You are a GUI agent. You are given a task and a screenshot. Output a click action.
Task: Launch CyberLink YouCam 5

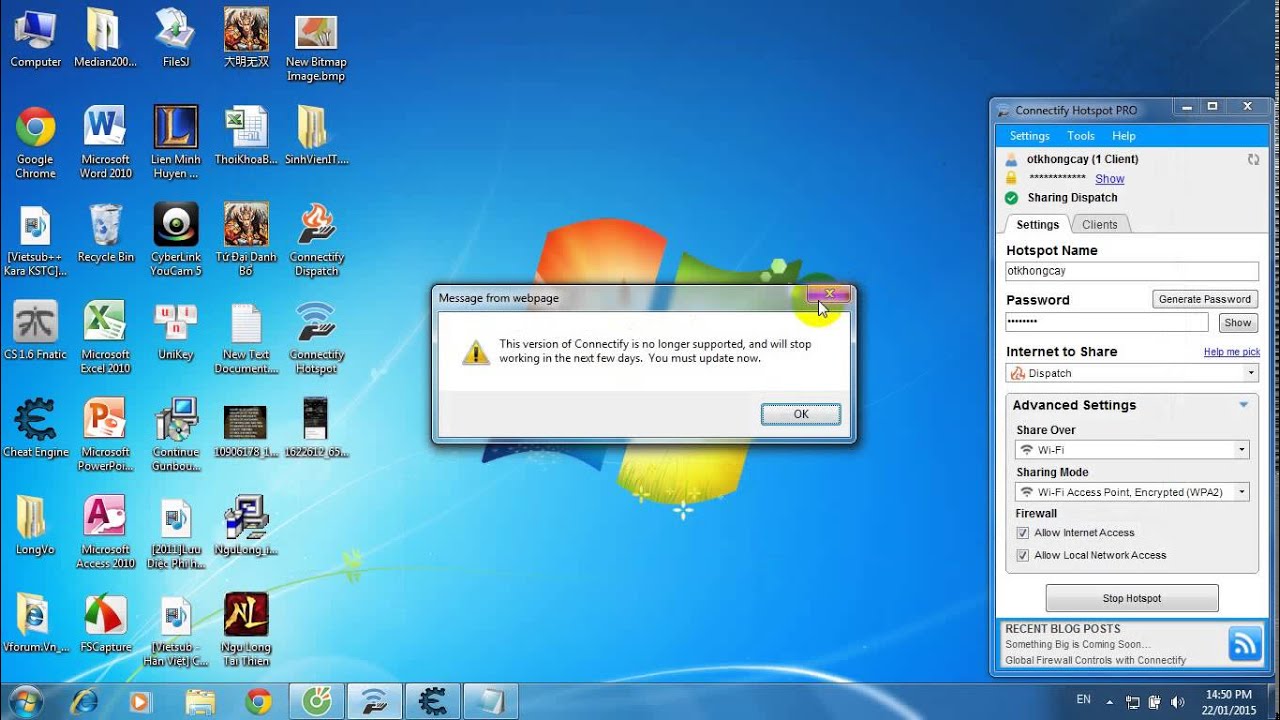click(x=176, y=240)
